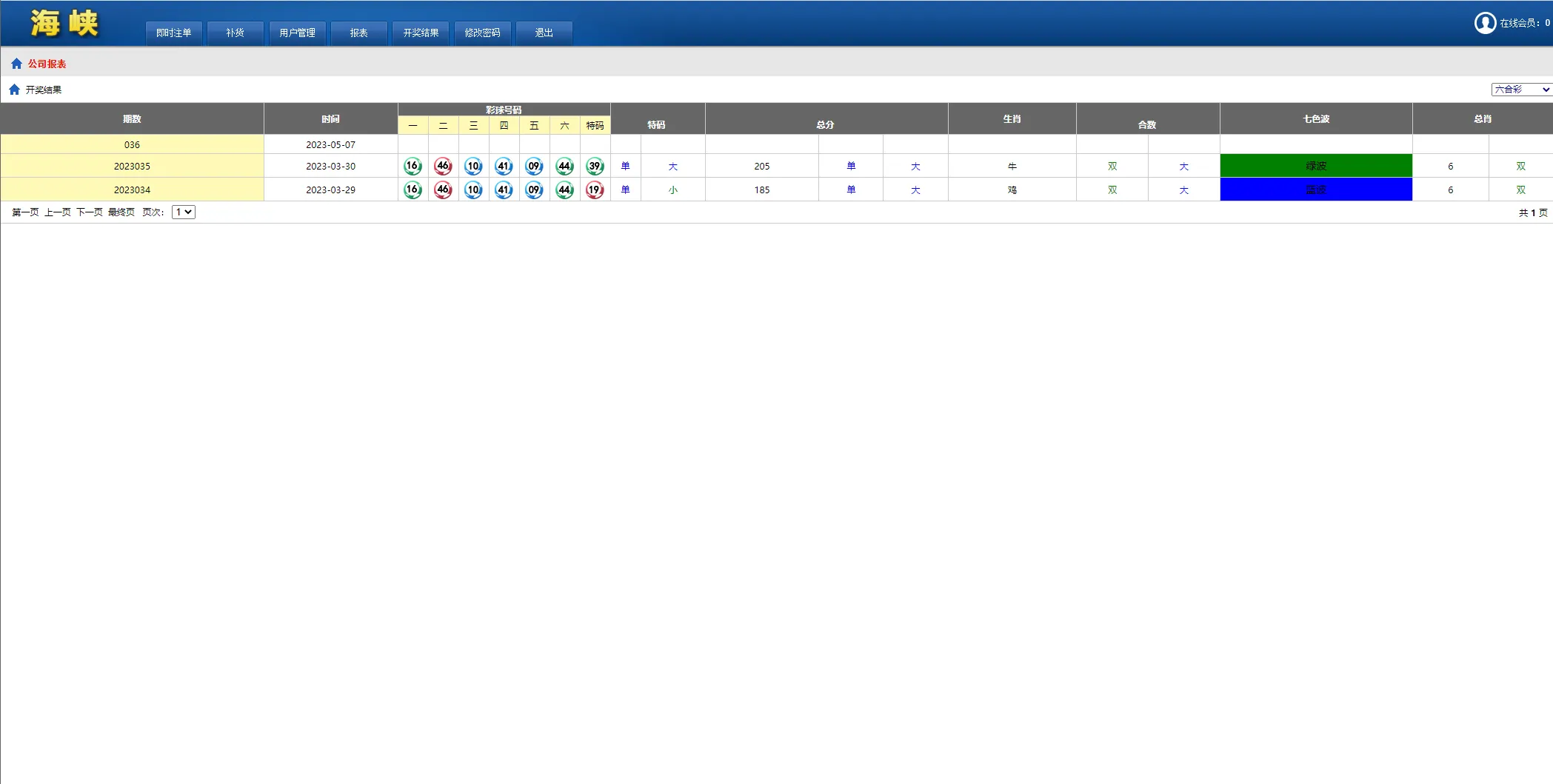Click home icon beside 开奖结果 breadcrumb
This screenshot has height=784, width=1553.
[x=14, y=90]
